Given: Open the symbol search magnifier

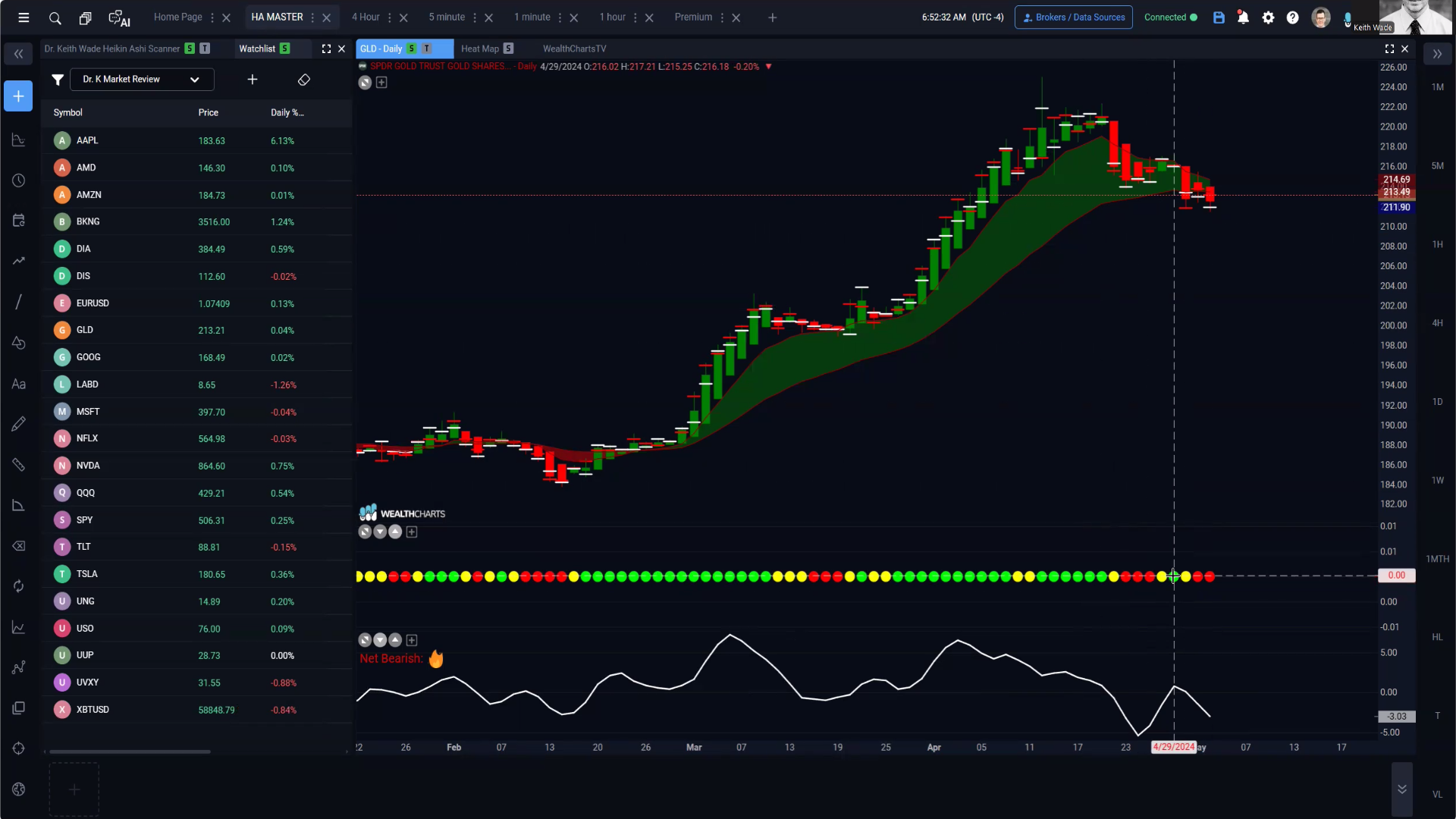Looking at the screenshot, I should click(55, 17).
